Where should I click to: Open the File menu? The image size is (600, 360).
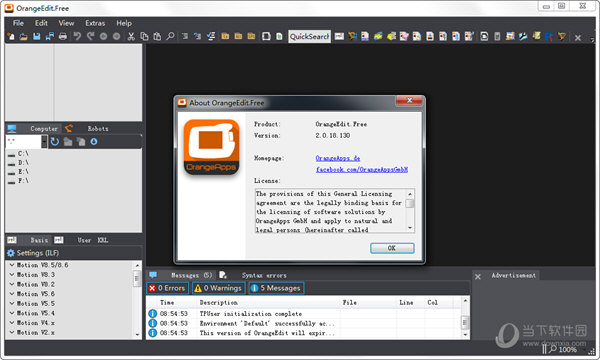[x=18, y=23]
